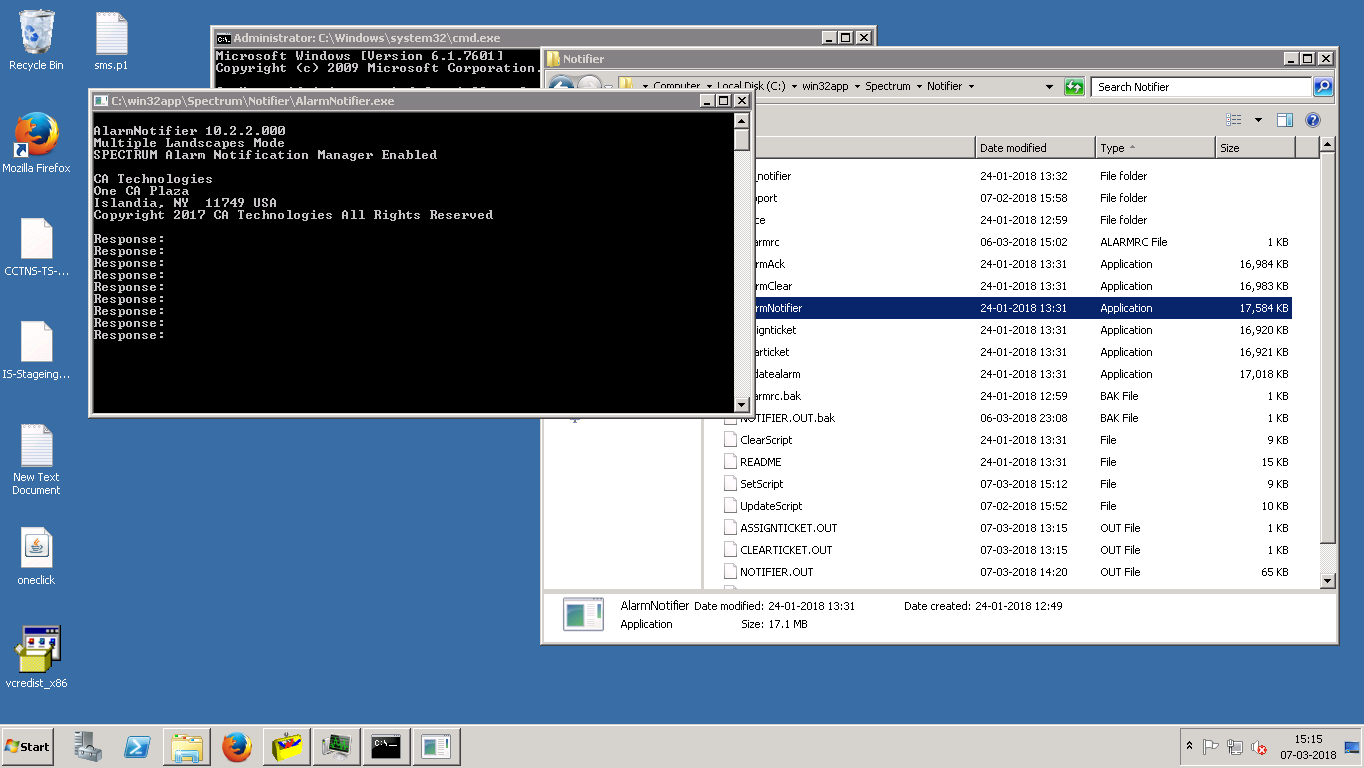This screenshot has width=1364, height=768.
Task: Open Firefox from the taskbar
Action: [237, 746]
